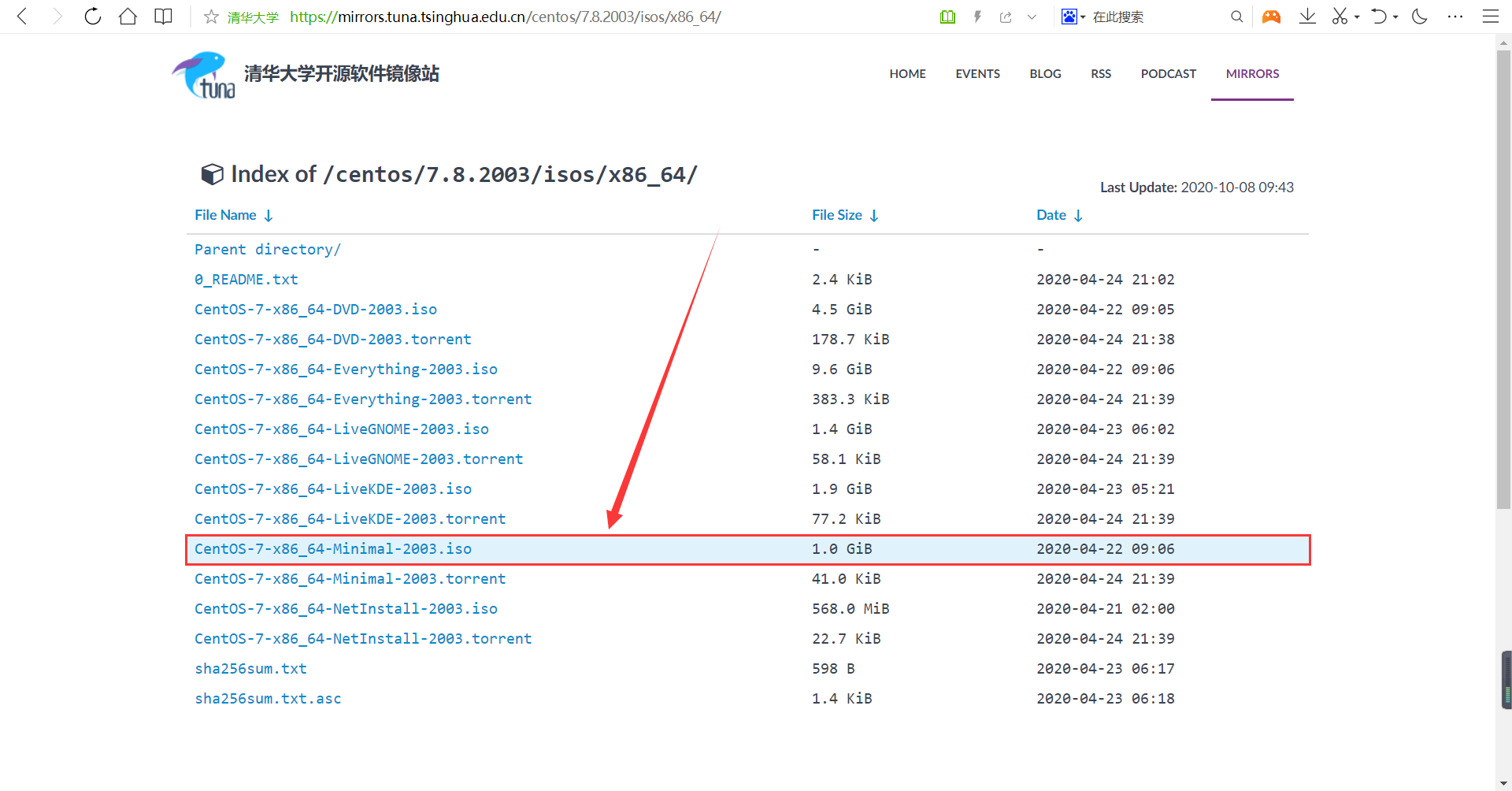Open sha256sum.txt

250,669
